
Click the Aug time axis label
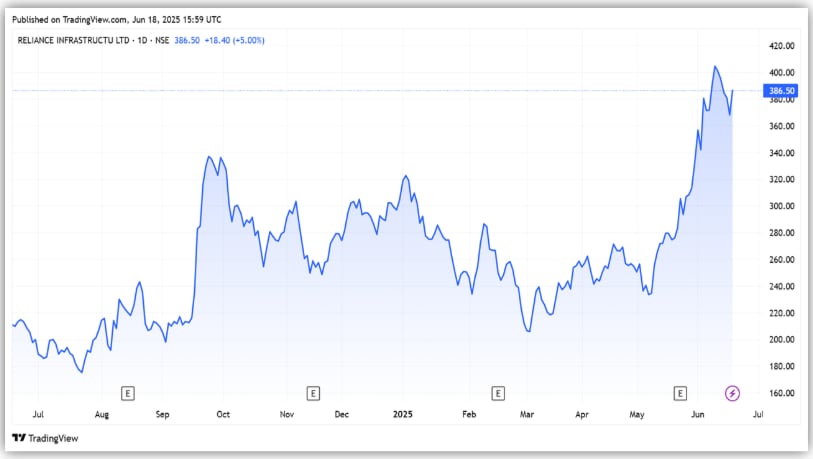tap(102, 414)
